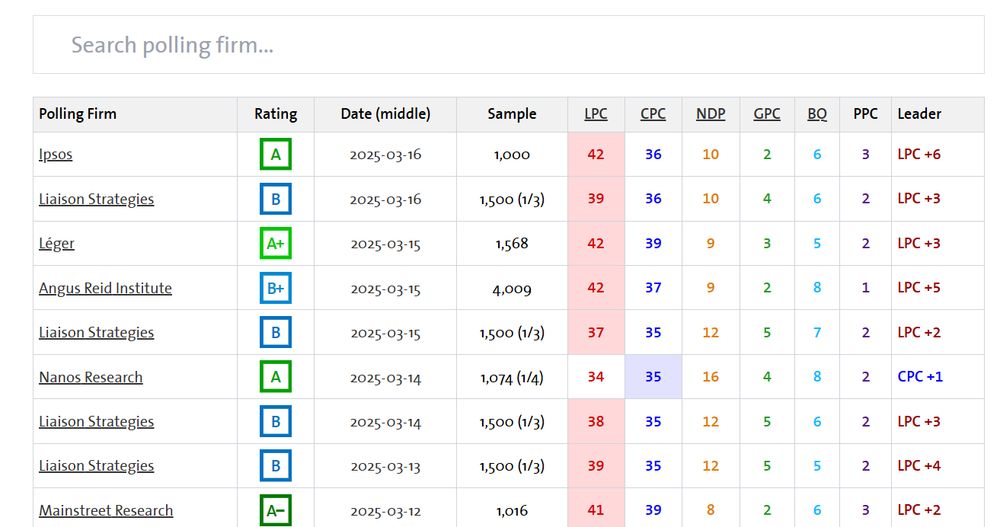The height and width of the screenshot is (527, 1000).
Task: Open Liaison Strategies link dated 2025-03-16
Action: coord(96,199)
